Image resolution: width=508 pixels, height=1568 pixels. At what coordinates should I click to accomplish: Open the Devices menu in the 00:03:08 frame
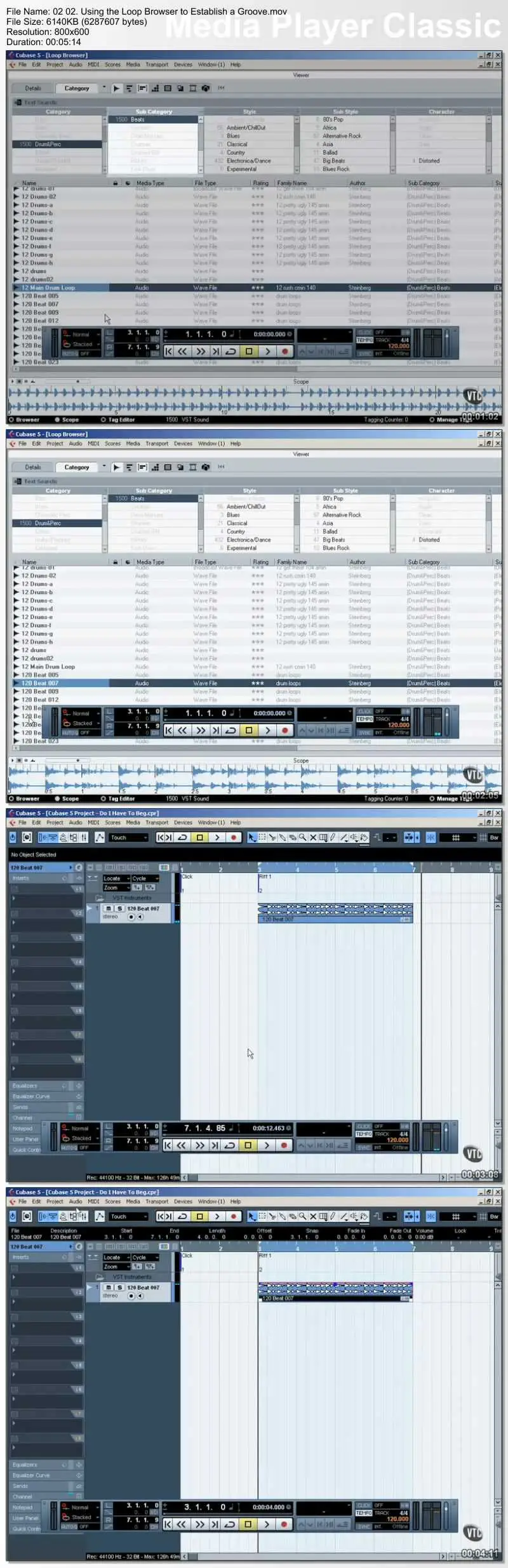click(183, 823)
